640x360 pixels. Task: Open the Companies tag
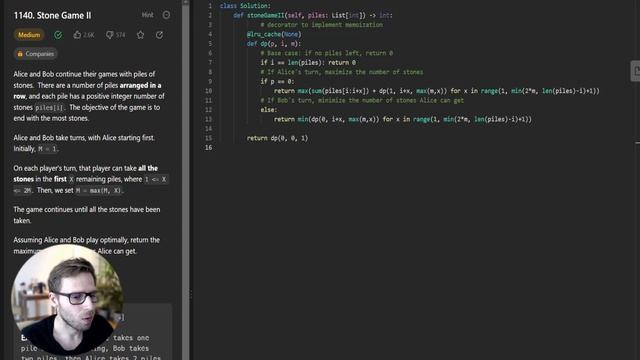point(36,54)
